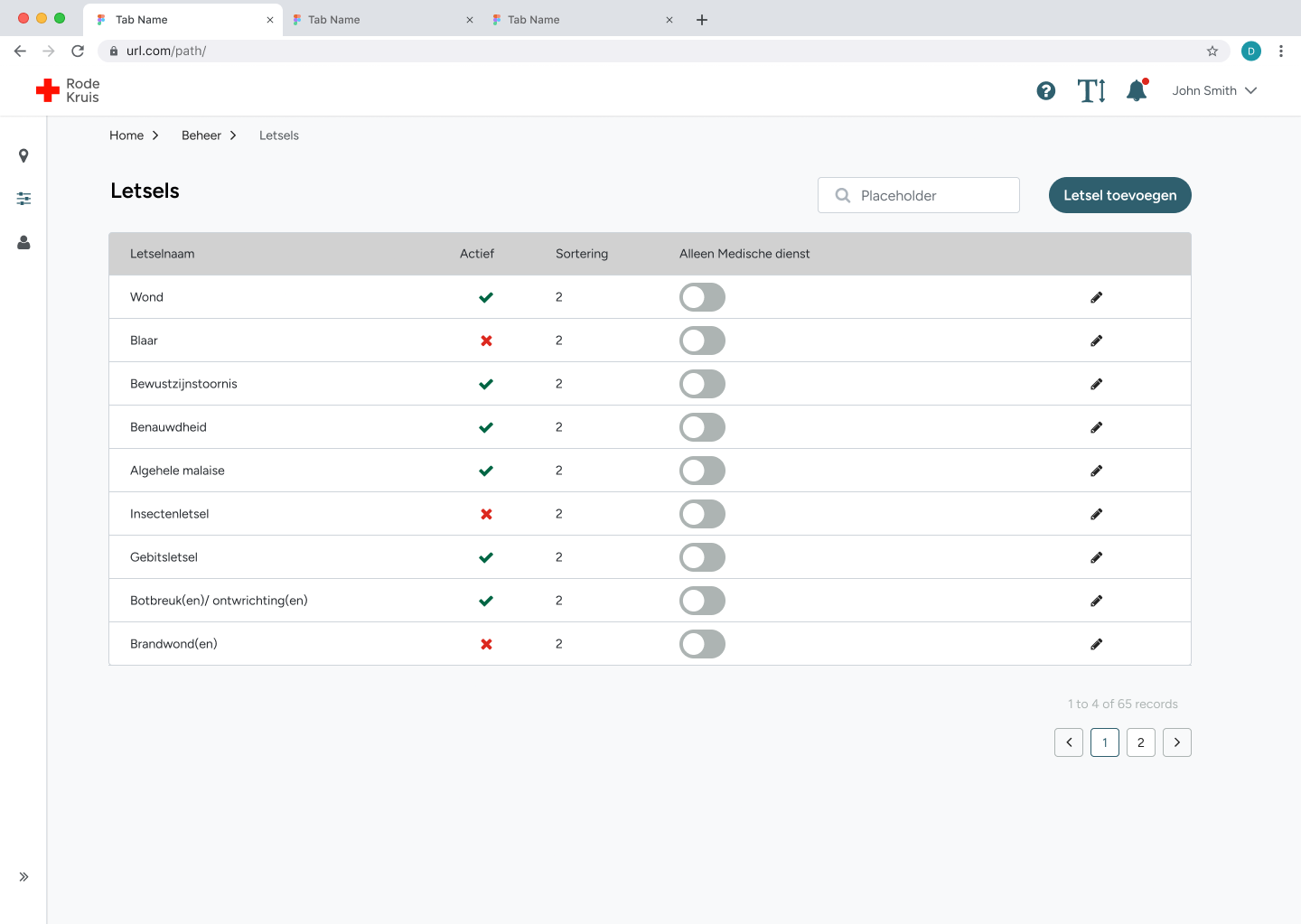Edit the Brandwond(en) row pencil icon

coord(1096,644)
